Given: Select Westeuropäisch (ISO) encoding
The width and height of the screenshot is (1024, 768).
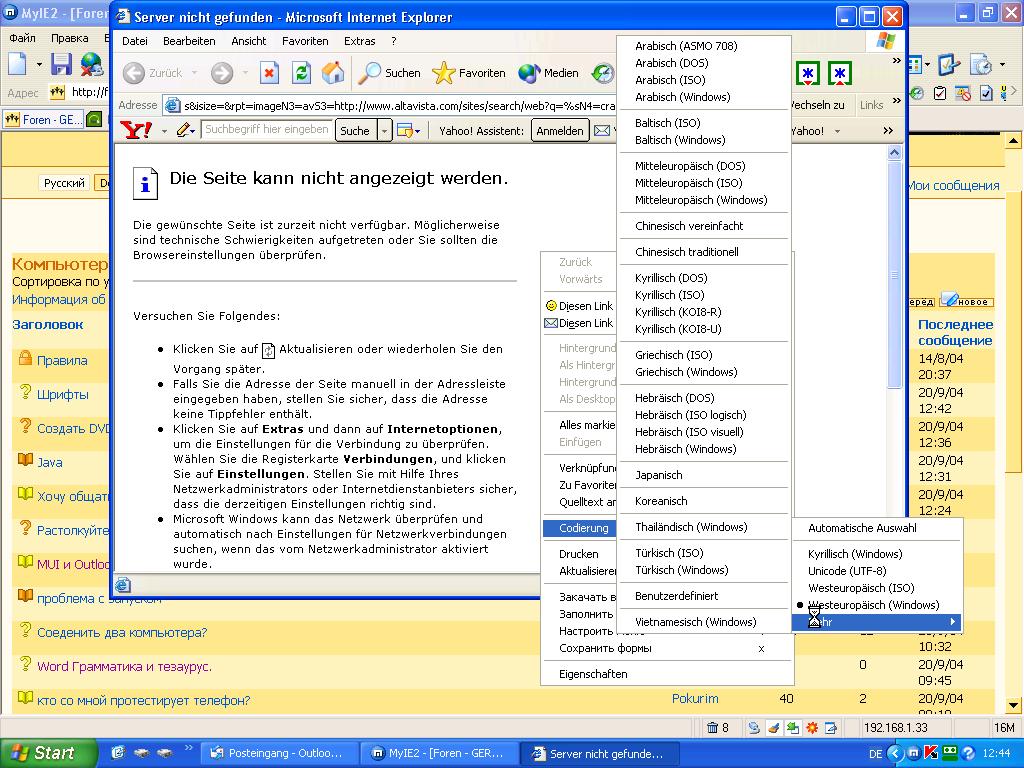Looking at the screenshot, I should coord(861,588).
